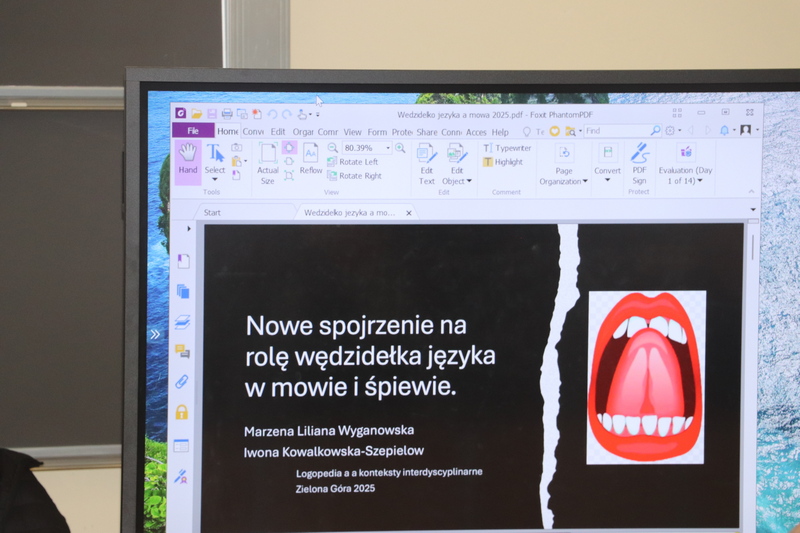Screen dimensions: 800x533
Task: Click the Find search field
Action: (x=615, y=131)
